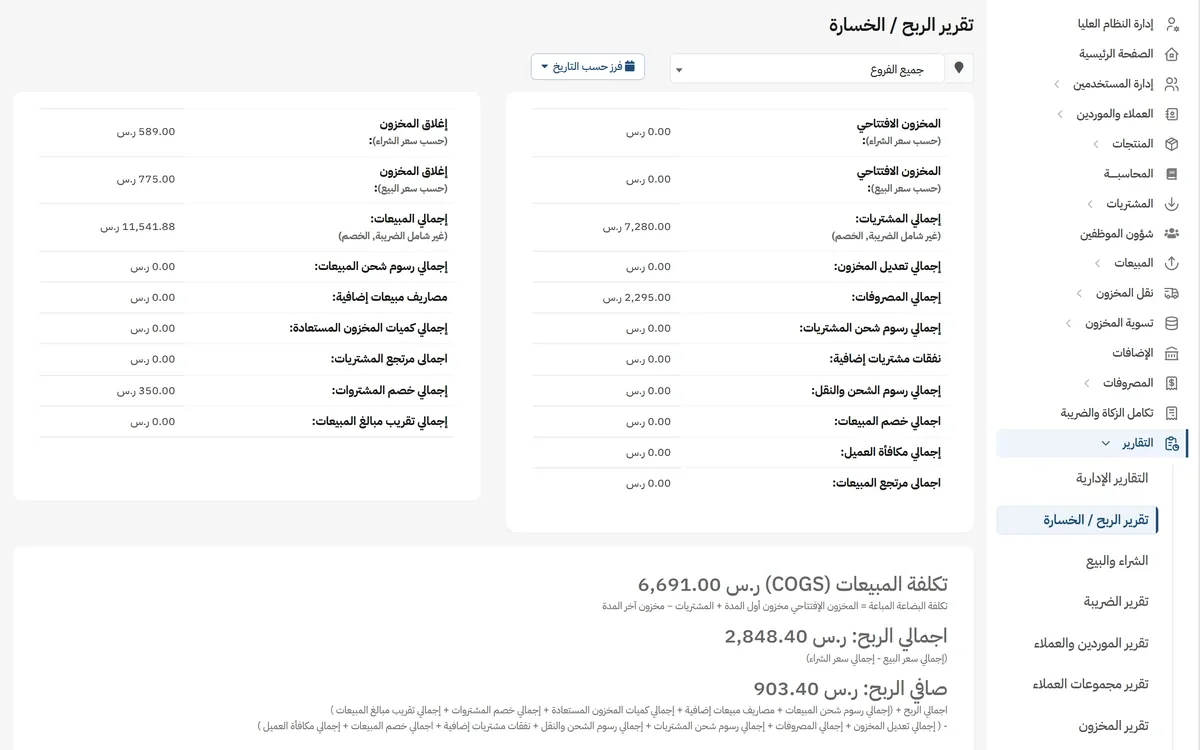The image size is (1200, 750).
Task: Open الإضافات section link
Action: (1133, 353)
